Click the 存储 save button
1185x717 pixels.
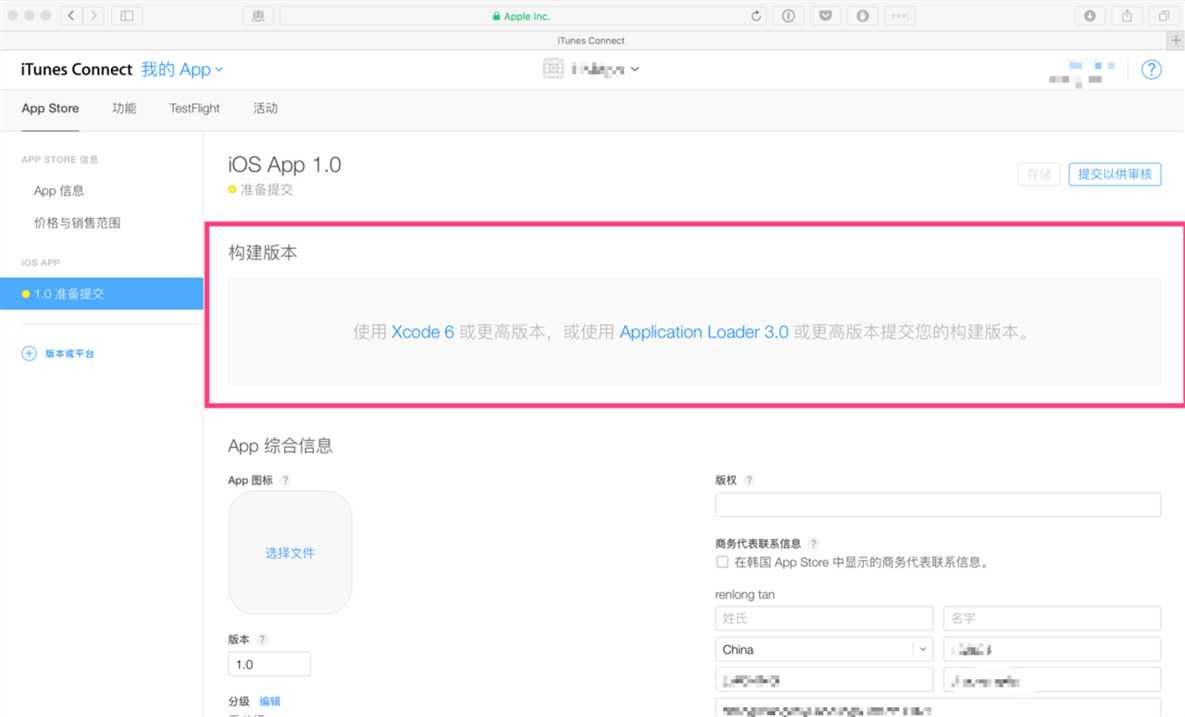[1039, 175]
